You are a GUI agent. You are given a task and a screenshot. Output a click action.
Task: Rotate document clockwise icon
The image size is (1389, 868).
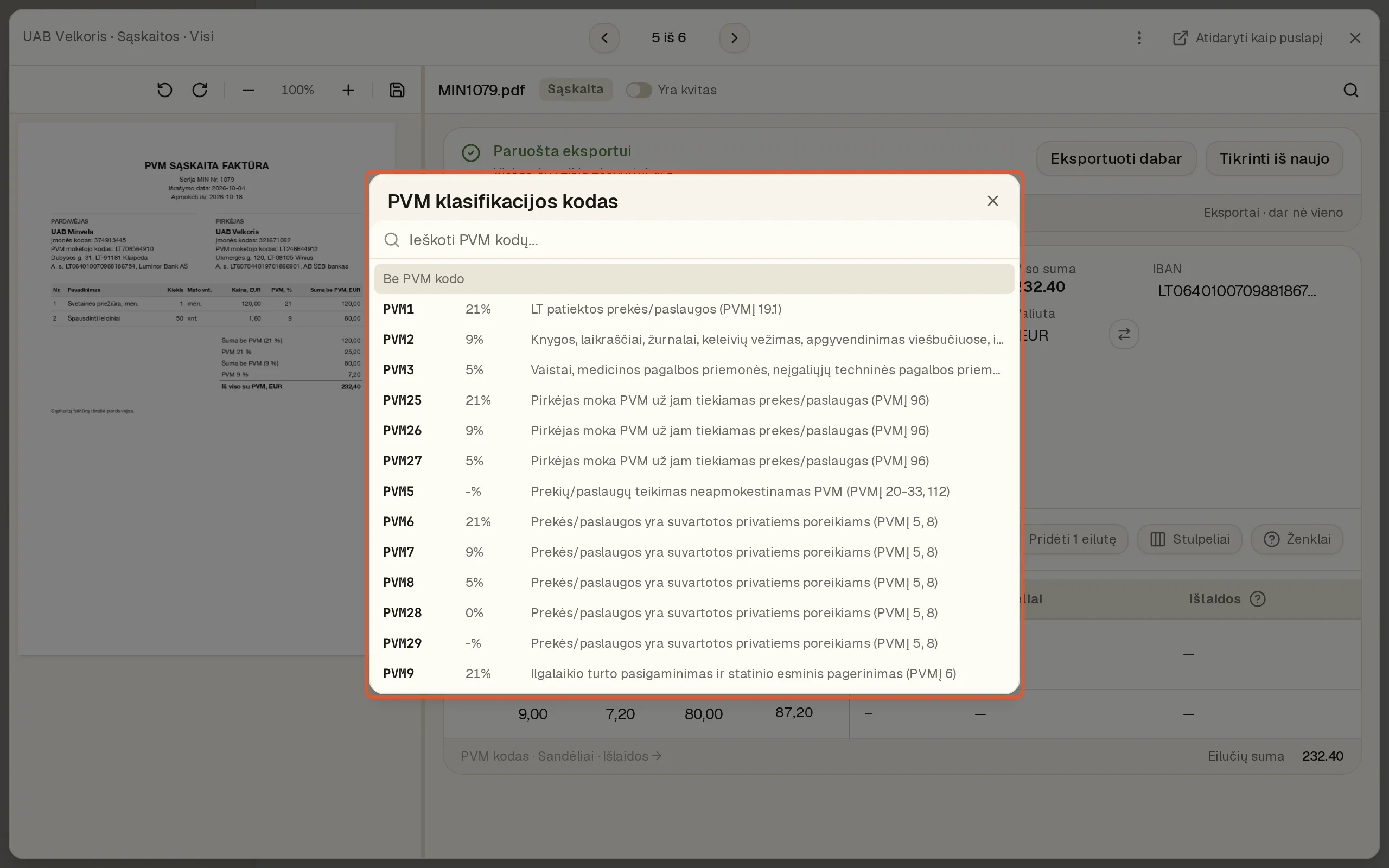(x=200, y=90)
